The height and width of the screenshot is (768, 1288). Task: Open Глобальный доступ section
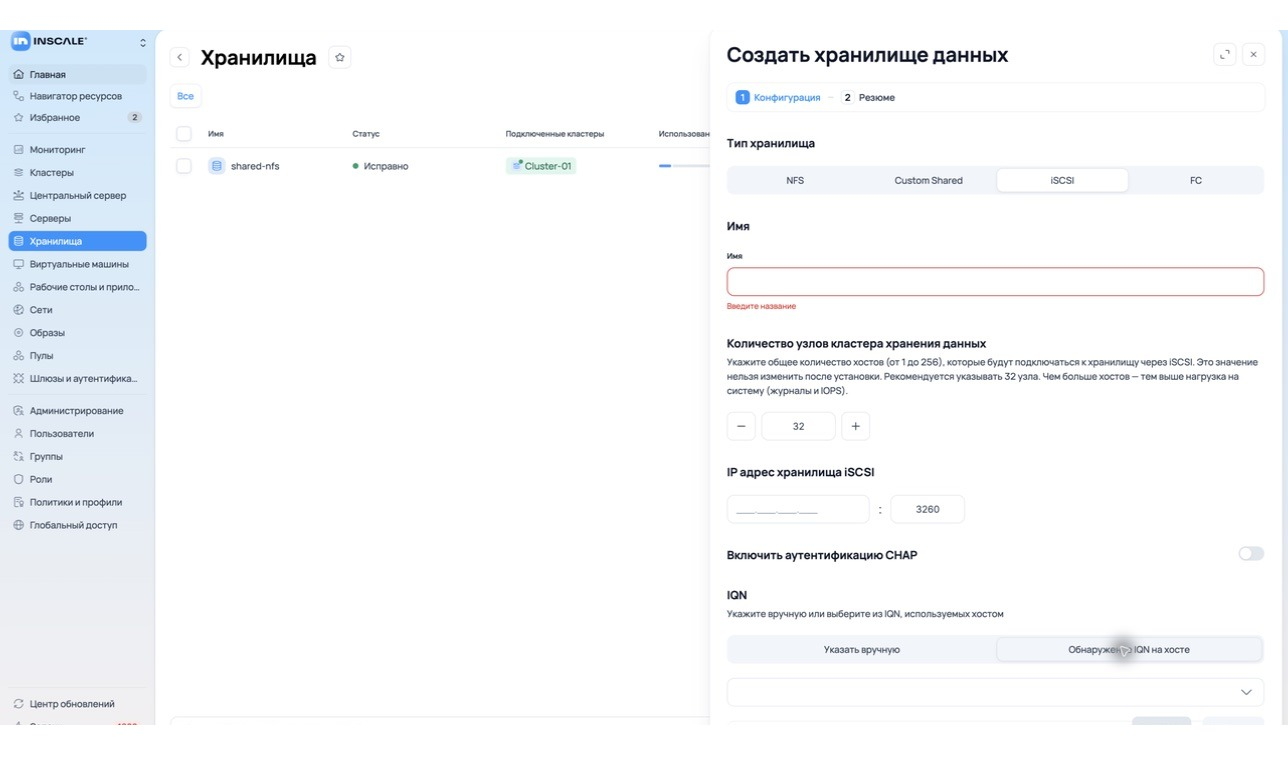click(77, 525)
